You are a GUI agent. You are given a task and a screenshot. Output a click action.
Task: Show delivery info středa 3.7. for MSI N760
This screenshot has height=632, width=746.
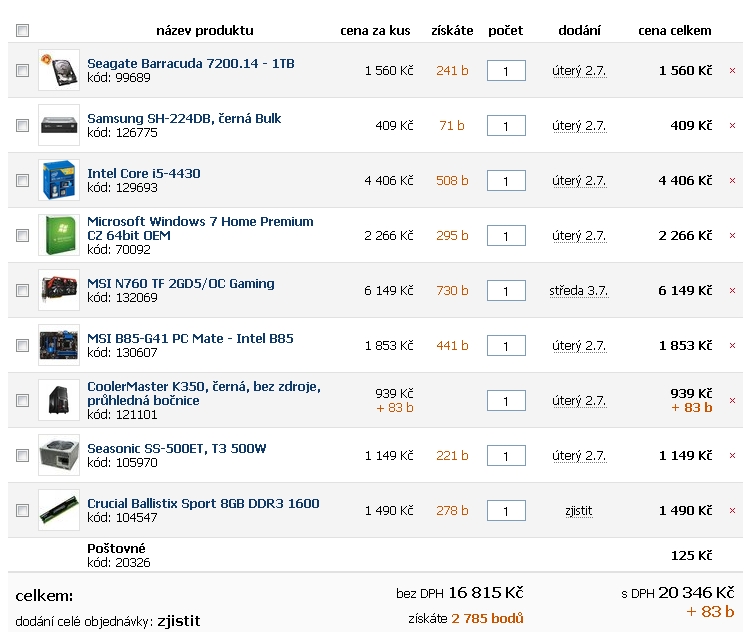click(579, 291)
